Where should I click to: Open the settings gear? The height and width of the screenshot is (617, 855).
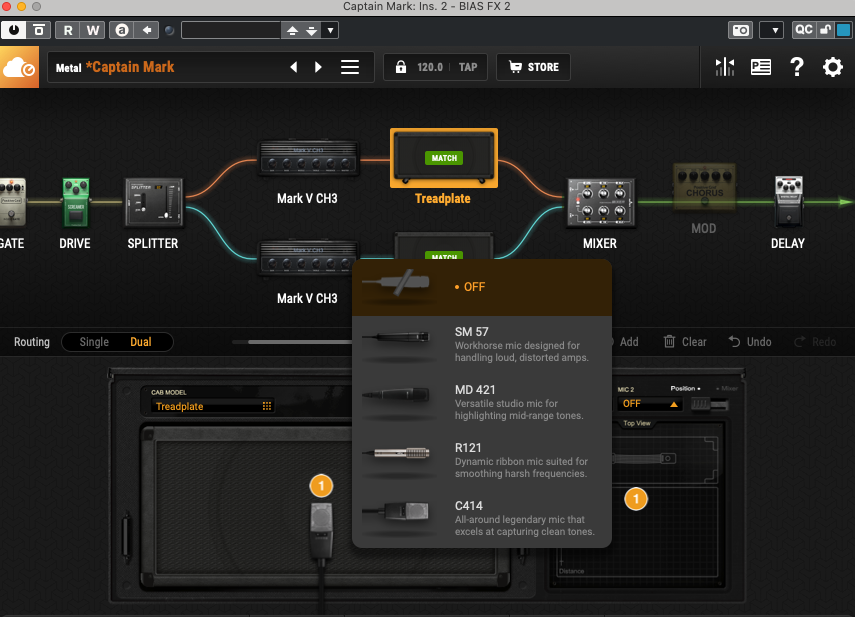833,67
